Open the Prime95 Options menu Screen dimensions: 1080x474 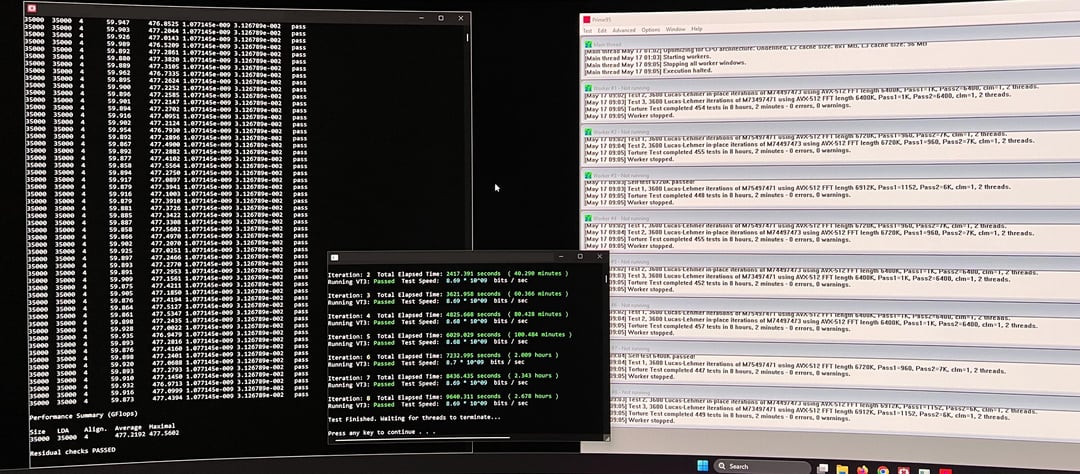point(651,30)
